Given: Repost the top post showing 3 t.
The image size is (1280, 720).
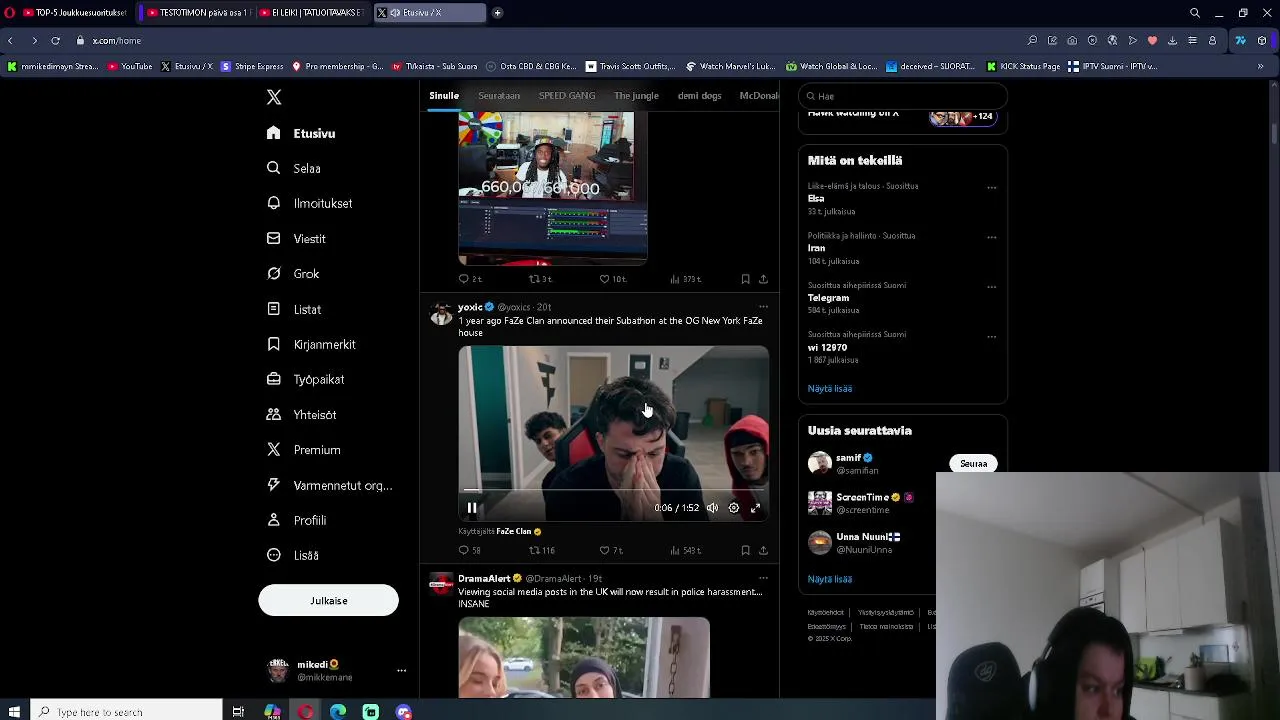Looking at the screenshot, I should click(540, 279).
